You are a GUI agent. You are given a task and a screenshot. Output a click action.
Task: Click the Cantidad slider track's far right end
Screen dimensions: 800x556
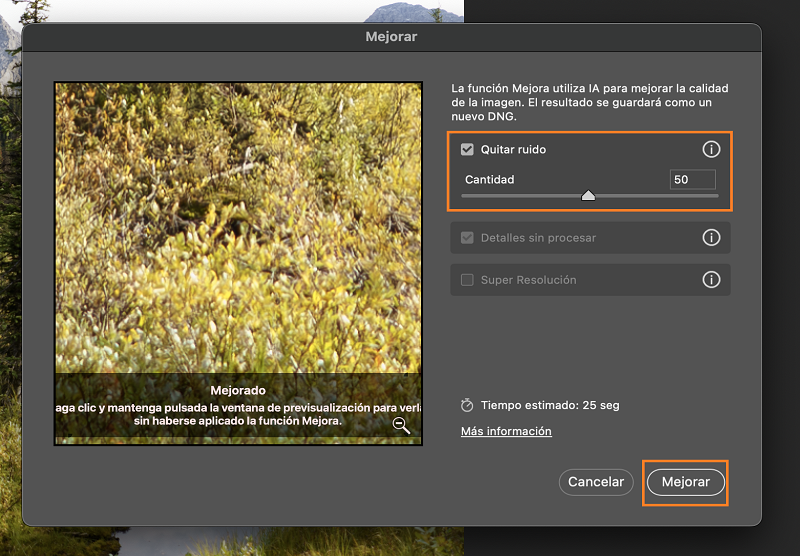[x=716, y=196]
